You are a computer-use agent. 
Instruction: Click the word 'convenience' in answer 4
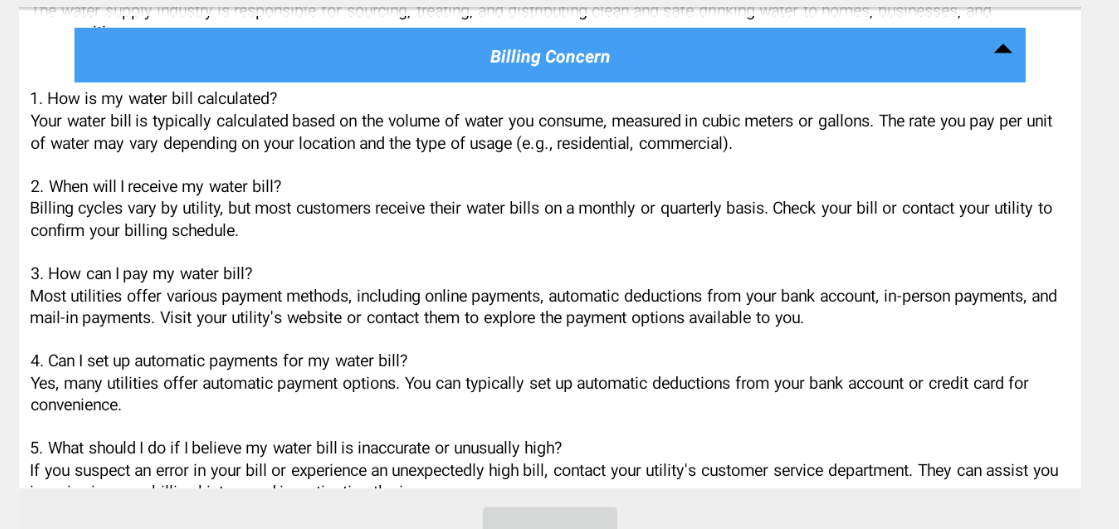click(76, 405)
